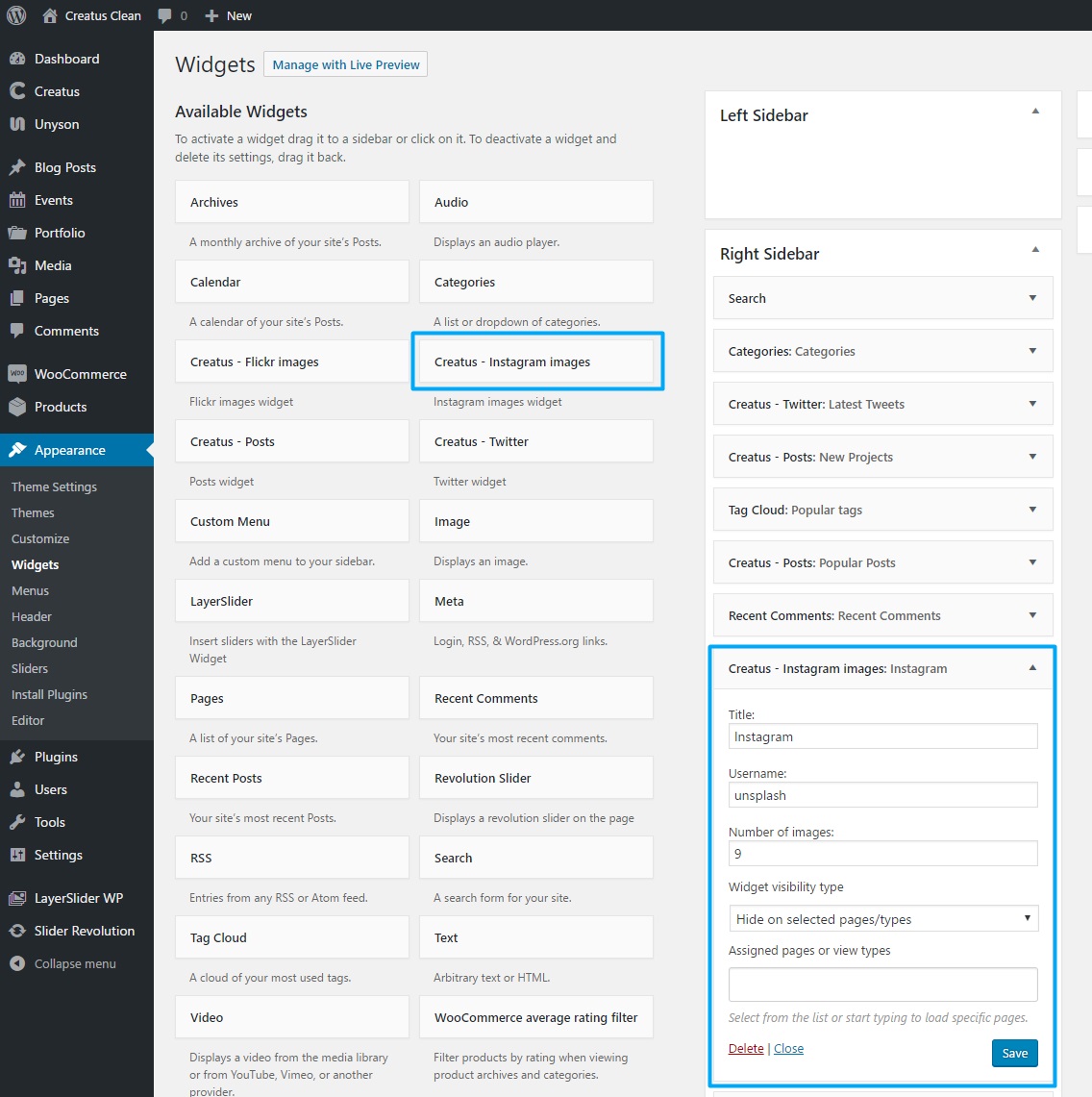Delete the Instagram widget
The image size is (1092, 1097).
click(746, 1048)
